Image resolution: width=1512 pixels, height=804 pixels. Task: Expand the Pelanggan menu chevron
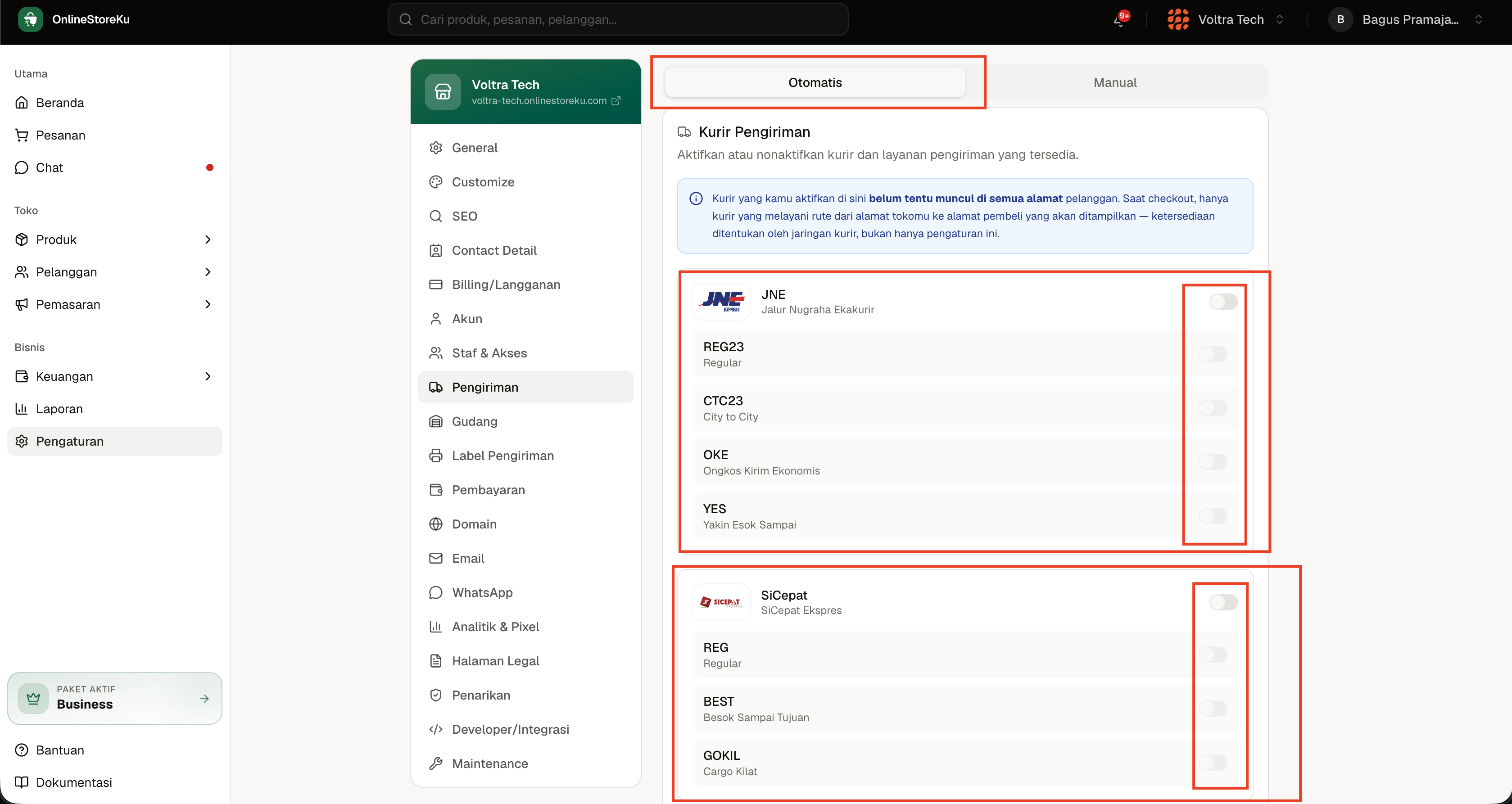pos(208,272)
